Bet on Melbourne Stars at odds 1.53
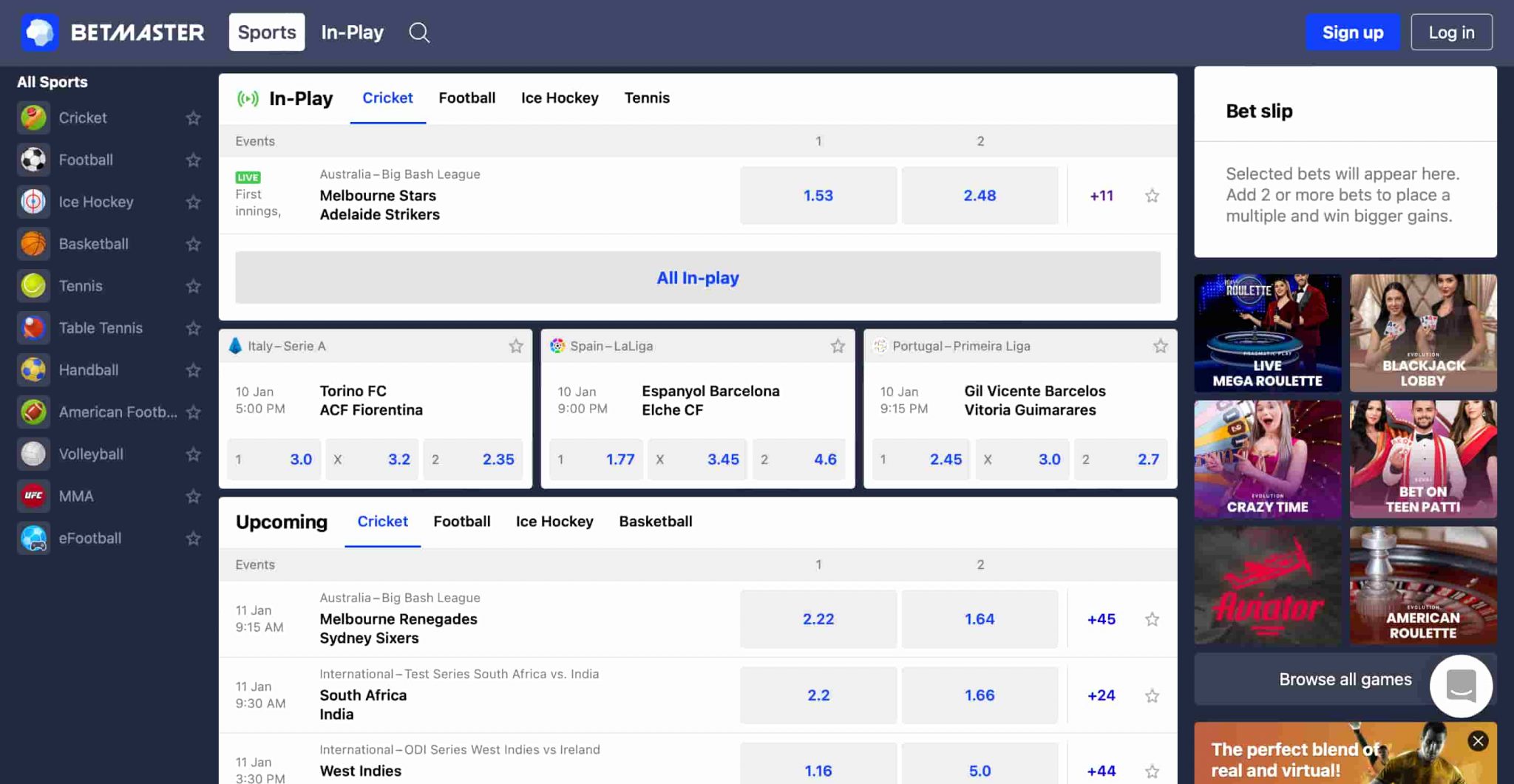 point(818,196)
